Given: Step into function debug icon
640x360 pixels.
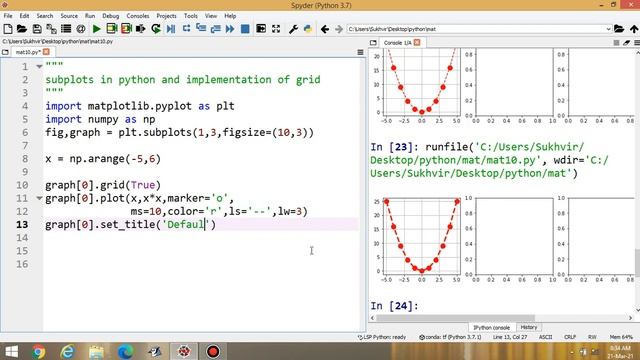Looking at the screenshot, I should (x=201, y=29).
